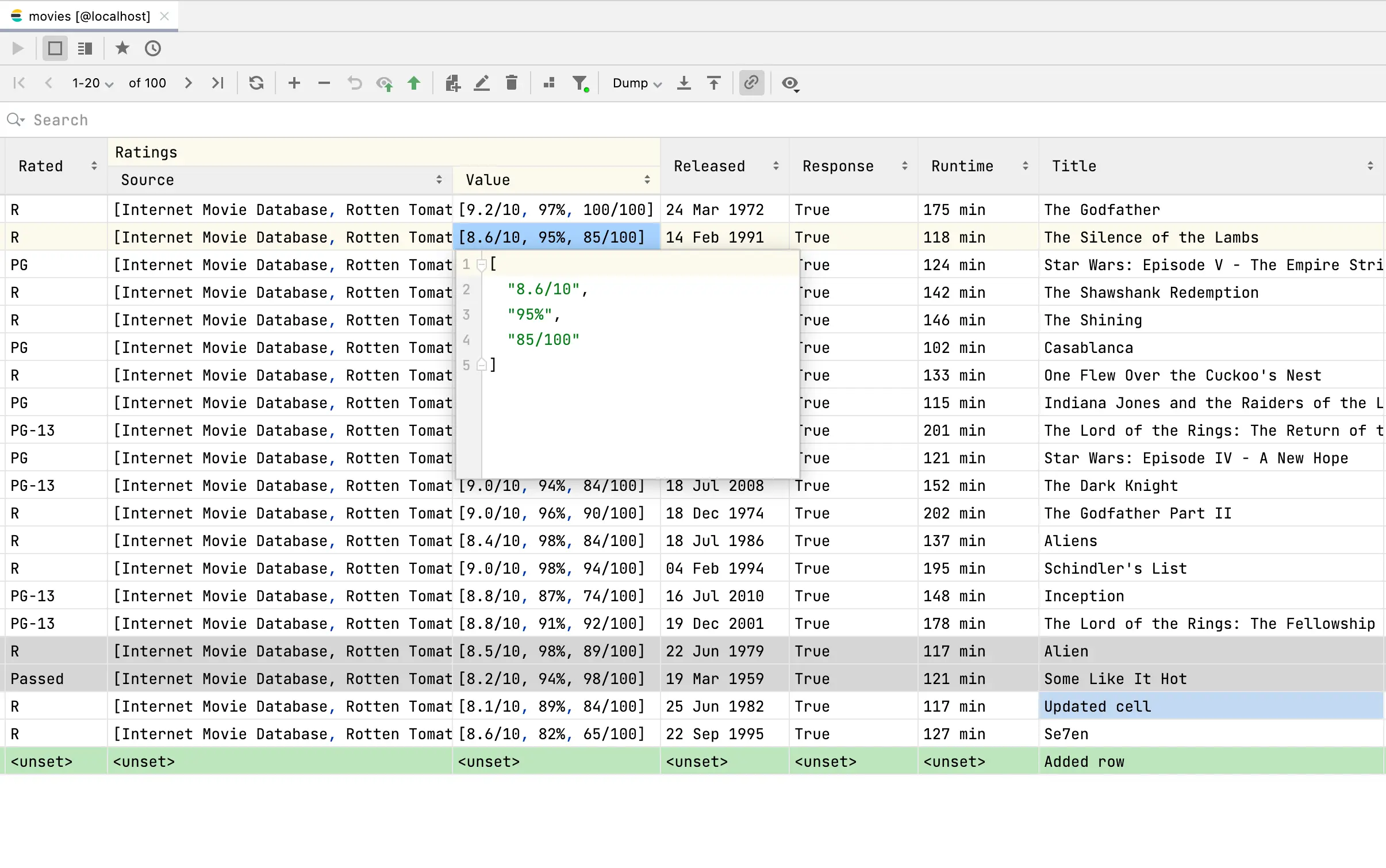Viewport: 1386px width, 868px height.
Task: Submit changes with green up arrow
Action: pos(414,83)
